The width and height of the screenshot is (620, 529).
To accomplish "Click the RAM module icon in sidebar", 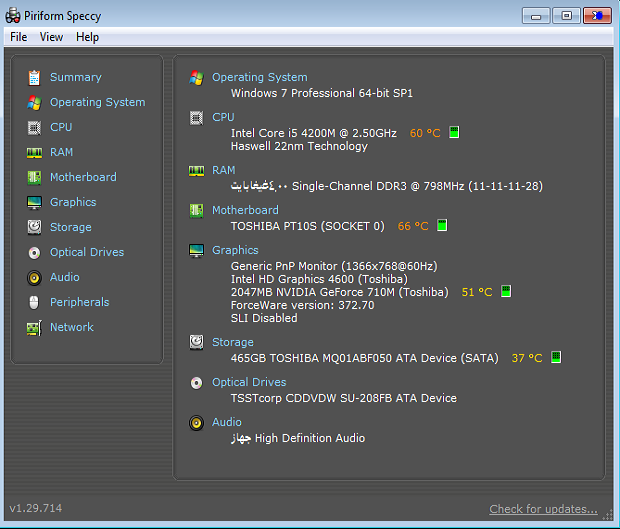I will [34, 152].
